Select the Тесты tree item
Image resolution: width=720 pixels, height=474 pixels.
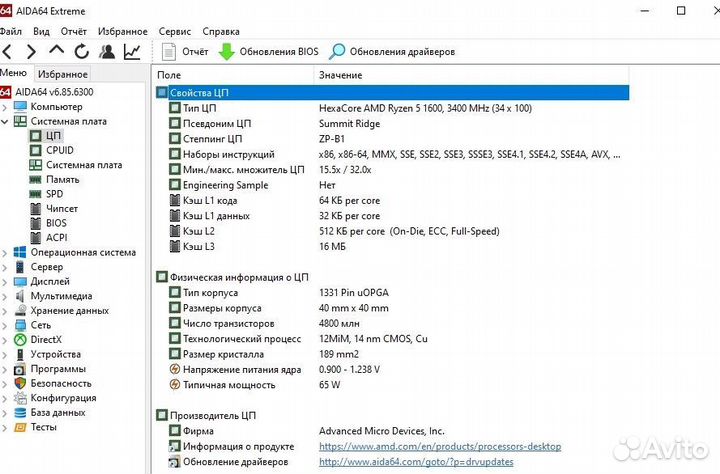36,427
